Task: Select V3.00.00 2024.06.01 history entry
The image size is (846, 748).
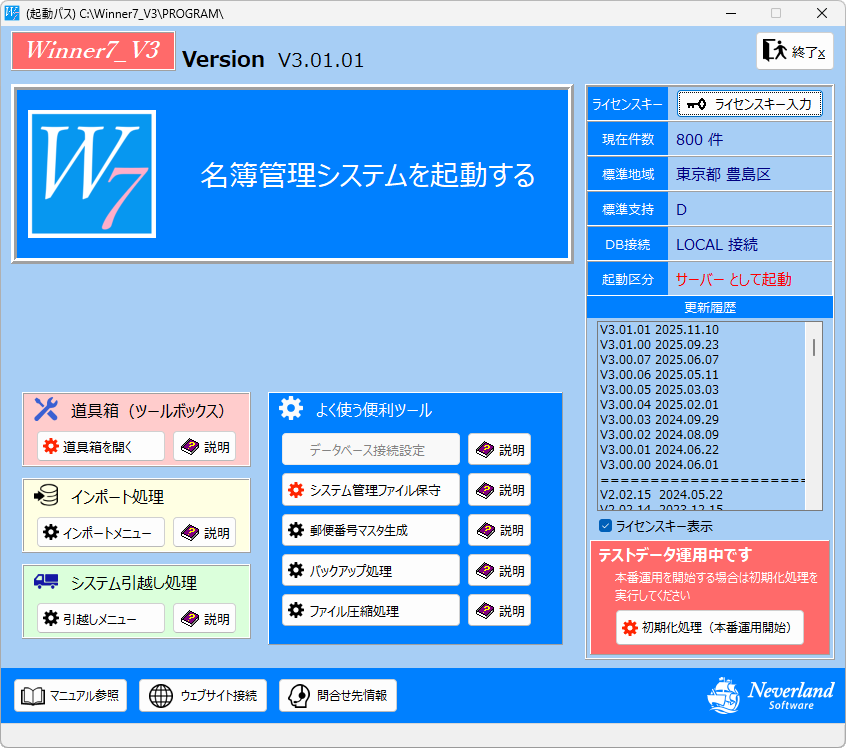Action: (659, 465)
